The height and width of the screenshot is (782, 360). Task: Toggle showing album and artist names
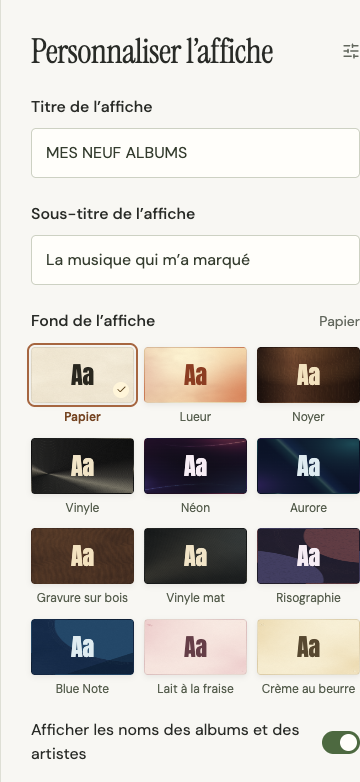pos(341,743)
